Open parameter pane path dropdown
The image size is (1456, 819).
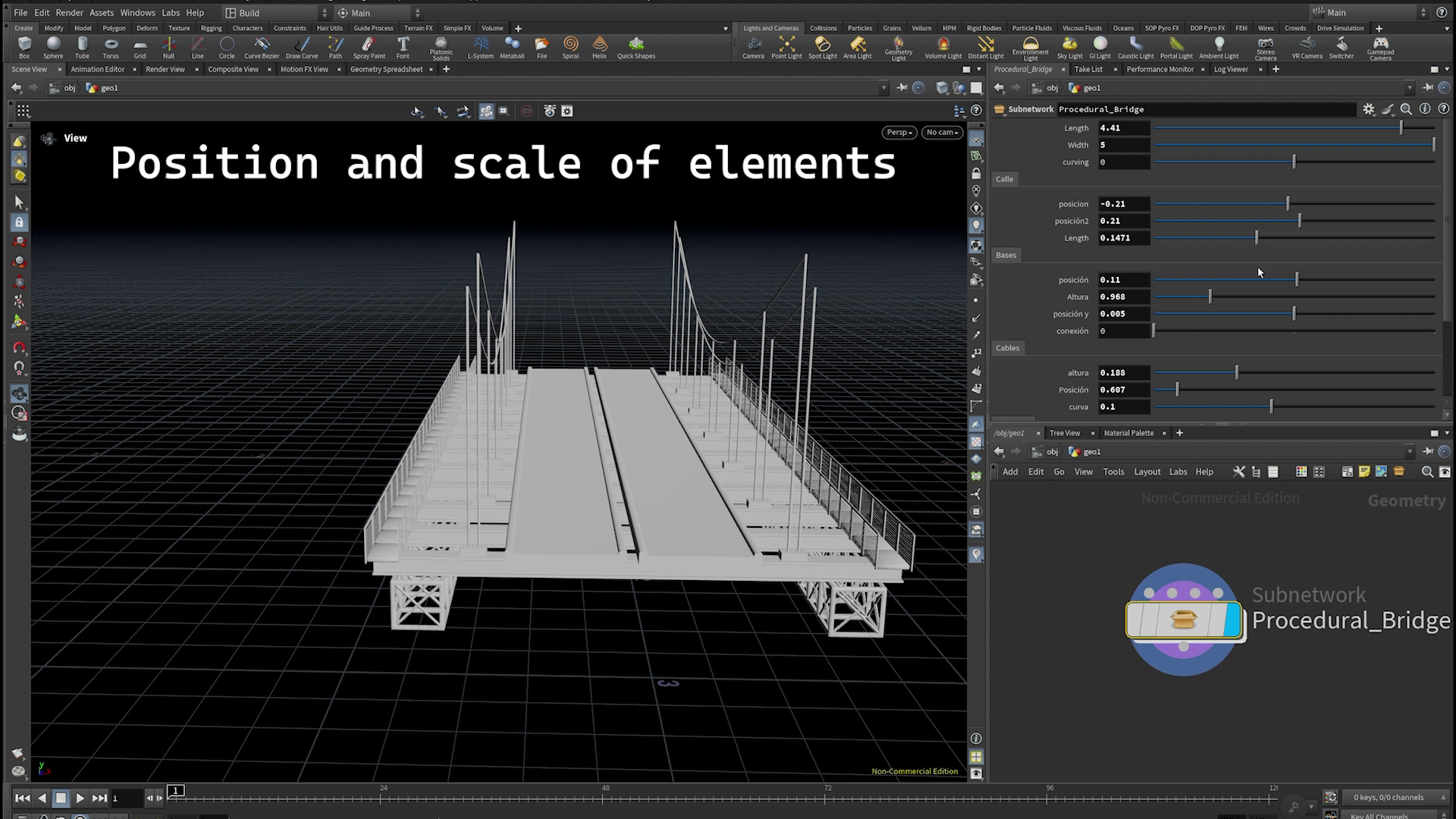pyautogui.click(x=1409, y=88)
